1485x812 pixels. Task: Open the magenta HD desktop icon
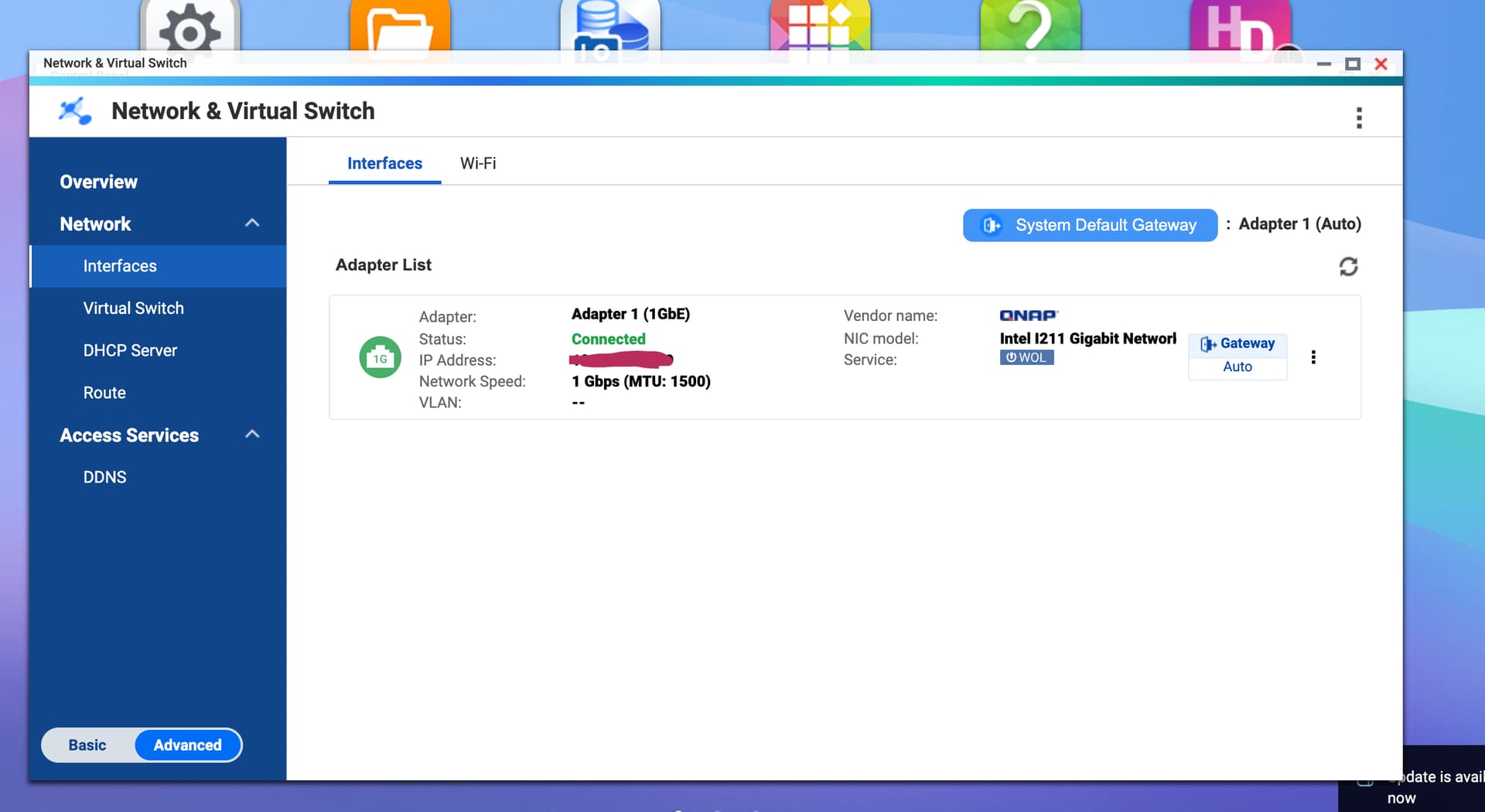point(1241,27)
